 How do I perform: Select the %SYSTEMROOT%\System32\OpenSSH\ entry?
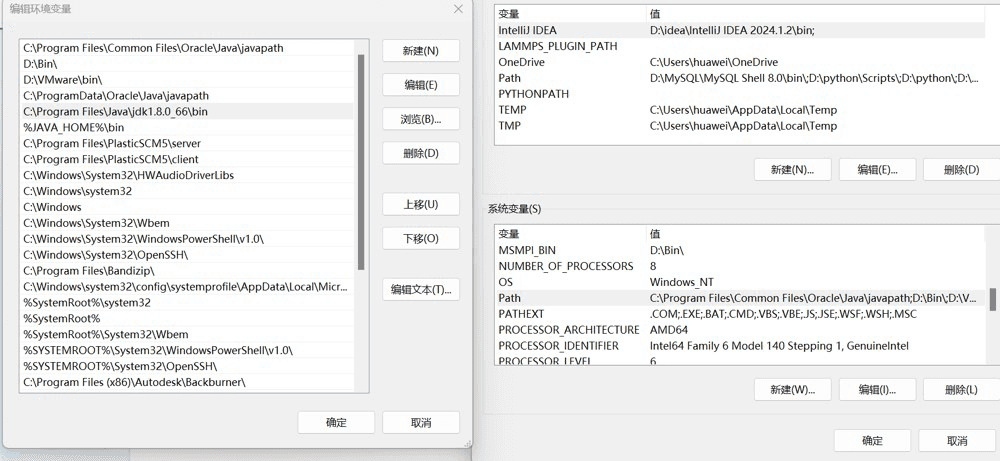tap(186, 367)
